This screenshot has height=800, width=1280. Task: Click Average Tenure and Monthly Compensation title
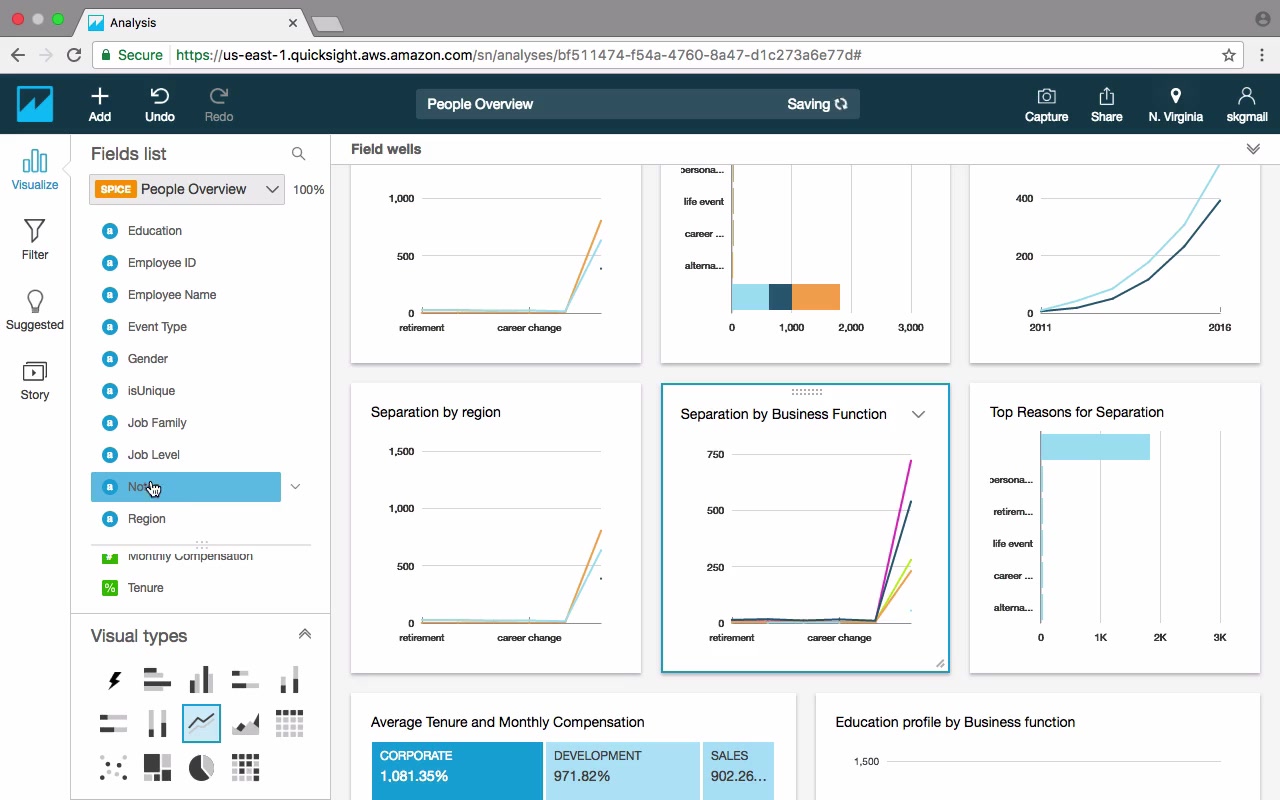[x=507, y=722]
